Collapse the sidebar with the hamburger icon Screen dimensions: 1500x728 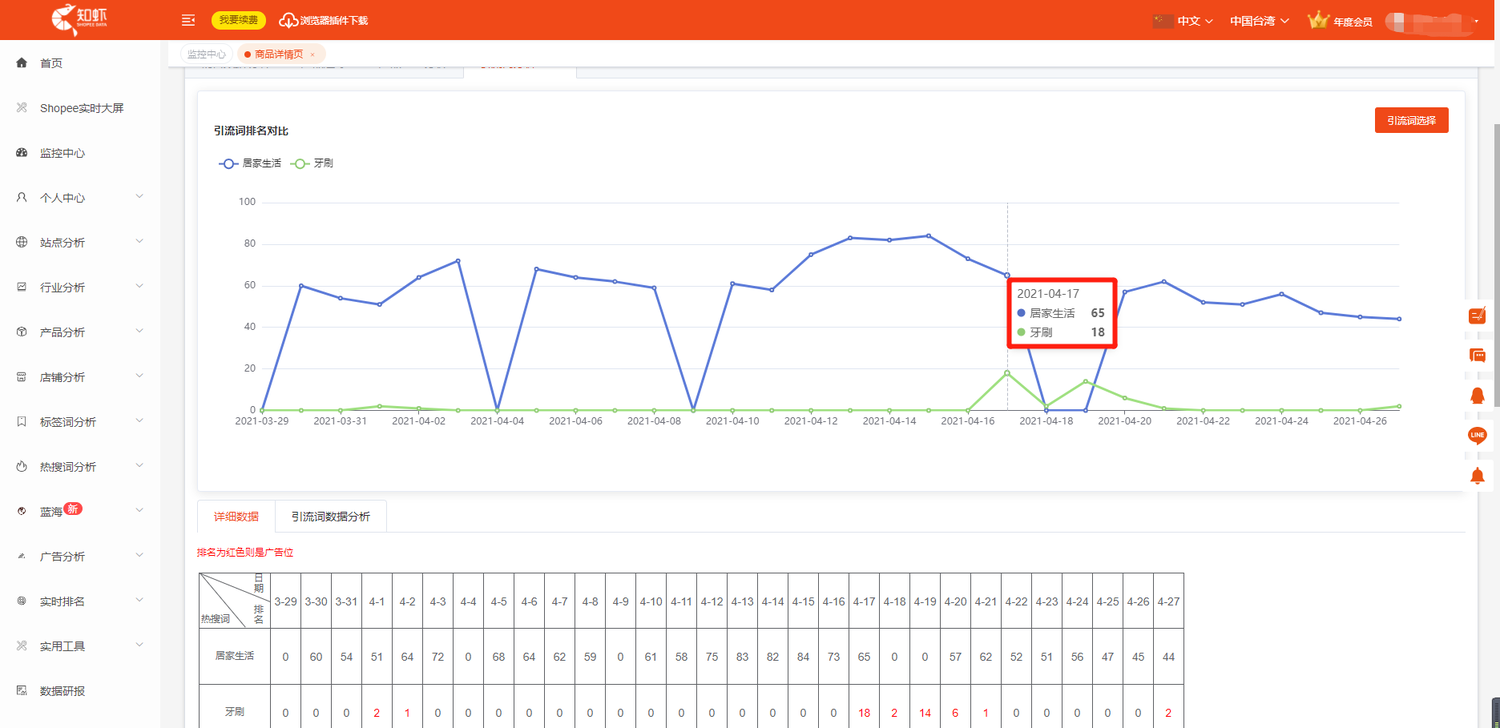point(188,20)
